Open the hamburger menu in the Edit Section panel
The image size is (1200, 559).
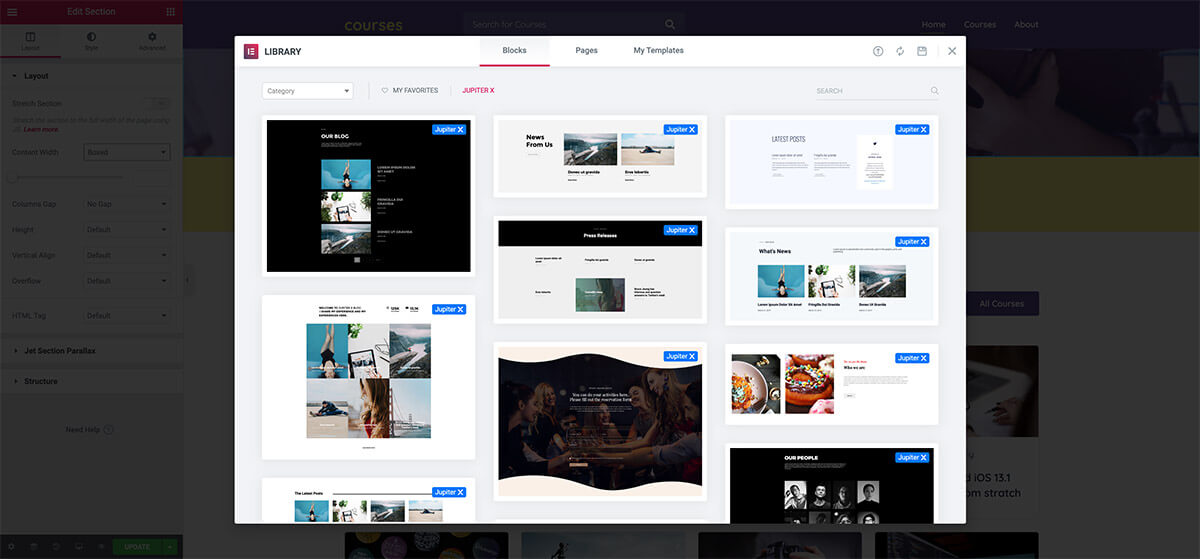(x=12, y=11)
